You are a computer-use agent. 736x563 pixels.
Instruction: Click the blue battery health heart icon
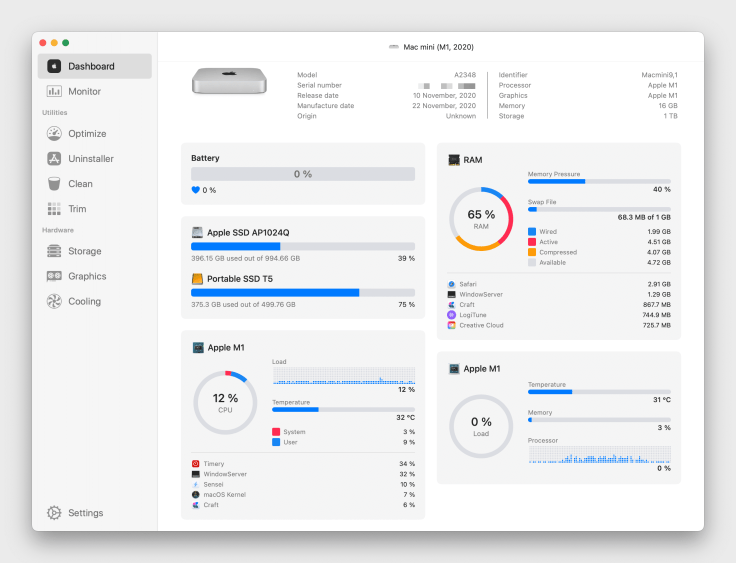[196, 190]
